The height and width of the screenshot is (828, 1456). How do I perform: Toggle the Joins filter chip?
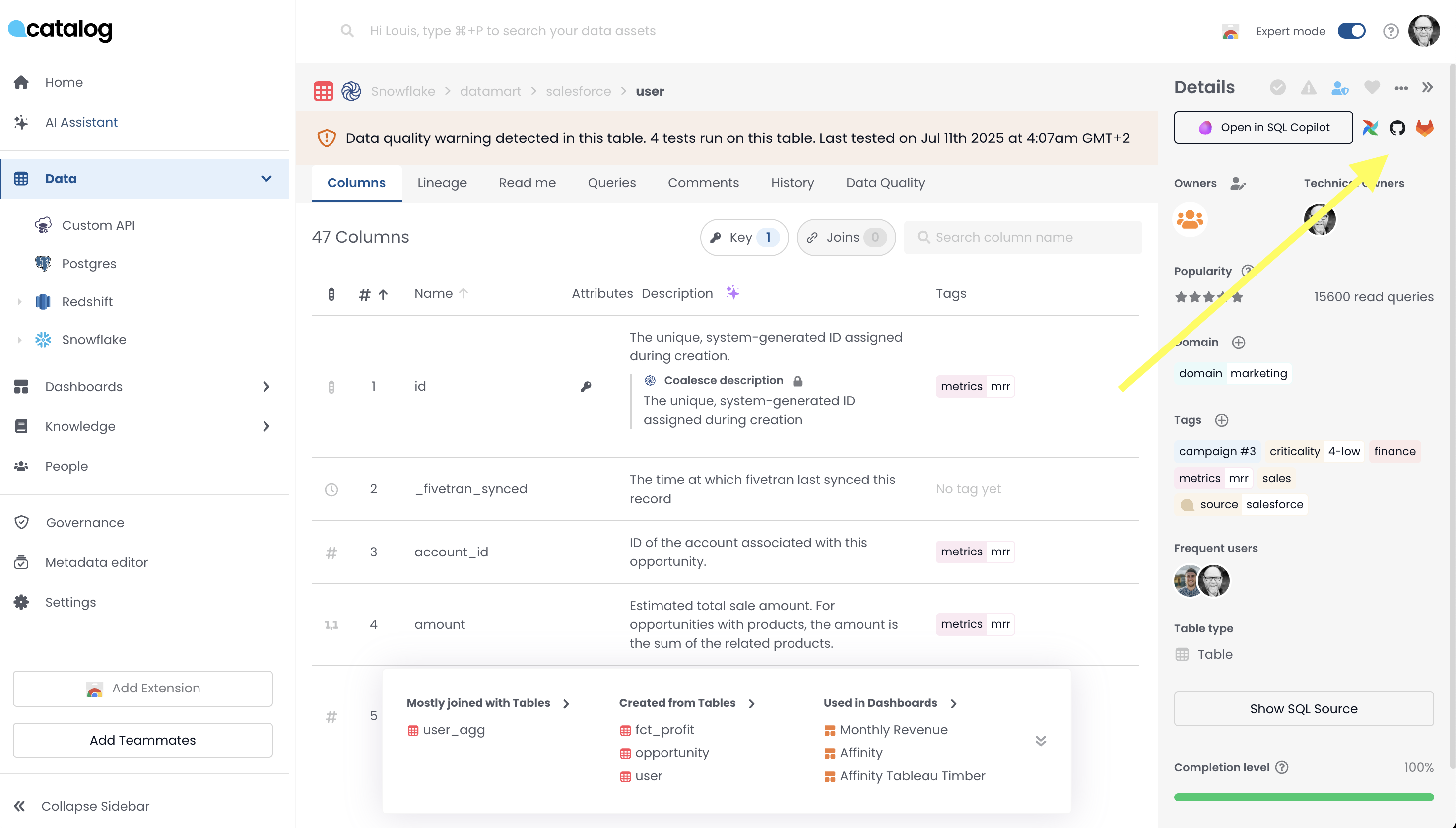[x=846, y=237]
